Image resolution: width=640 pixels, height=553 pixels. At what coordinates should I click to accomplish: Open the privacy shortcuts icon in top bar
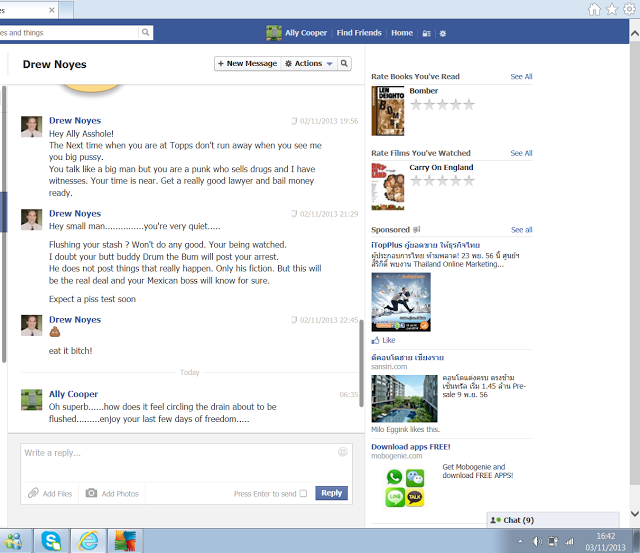click(x=427, y=33)
